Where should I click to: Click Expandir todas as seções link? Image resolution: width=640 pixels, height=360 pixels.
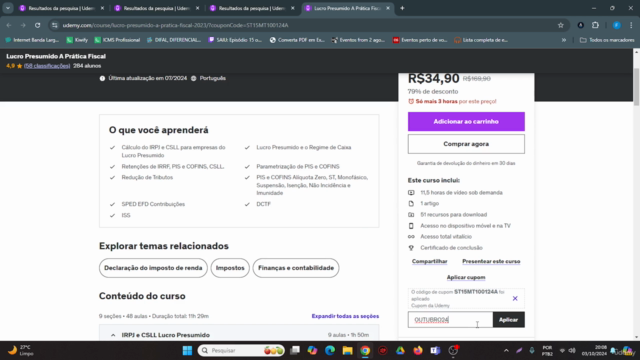(x=345, y=316)
